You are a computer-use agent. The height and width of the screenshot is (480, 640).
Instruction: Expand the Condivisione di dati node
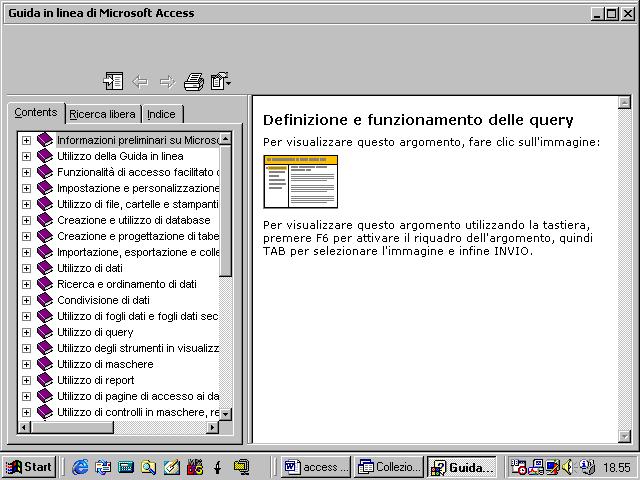26,300
